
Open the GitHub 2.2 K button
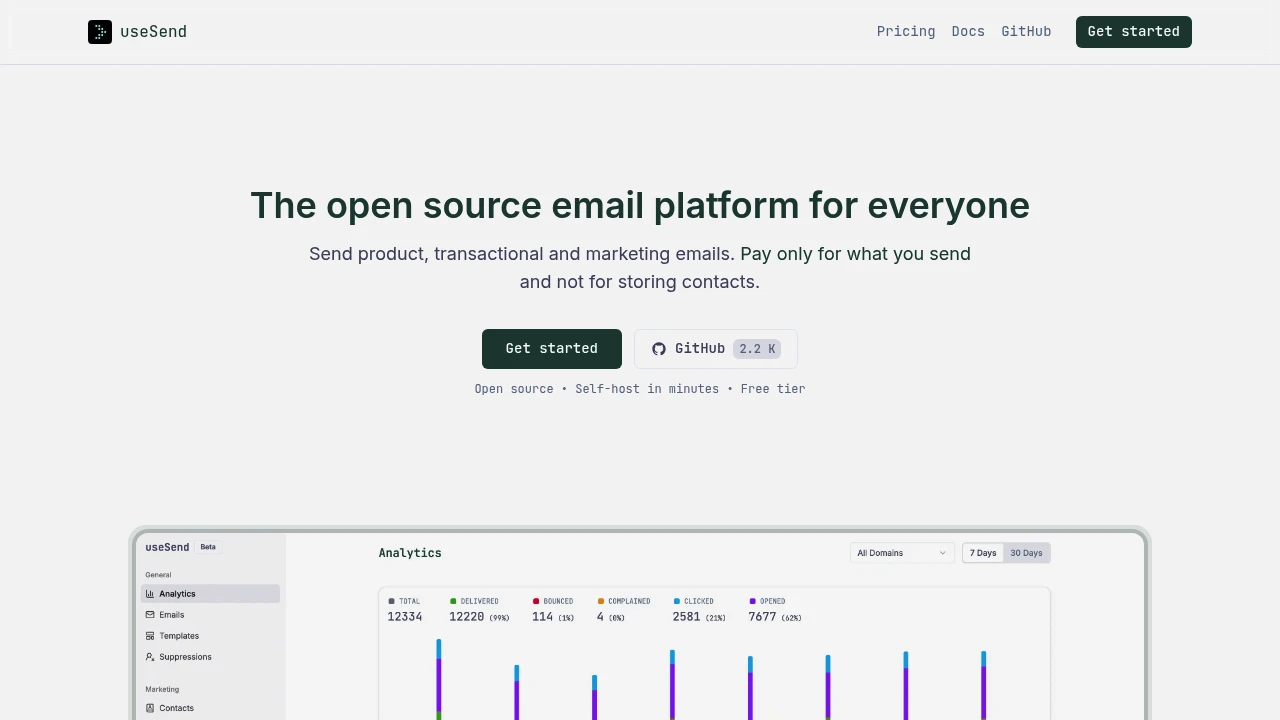(x=716, y=349)
